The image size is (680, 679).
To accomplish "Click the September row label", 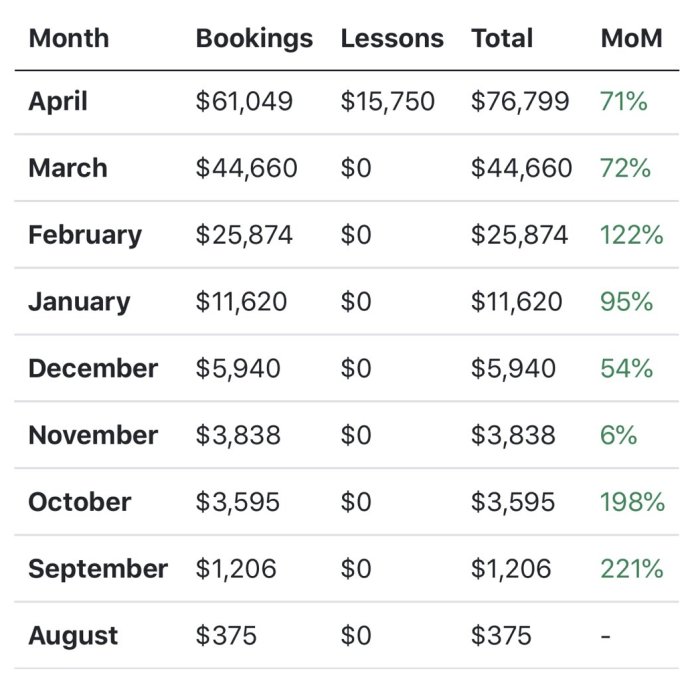I will [x=98, y=569].
